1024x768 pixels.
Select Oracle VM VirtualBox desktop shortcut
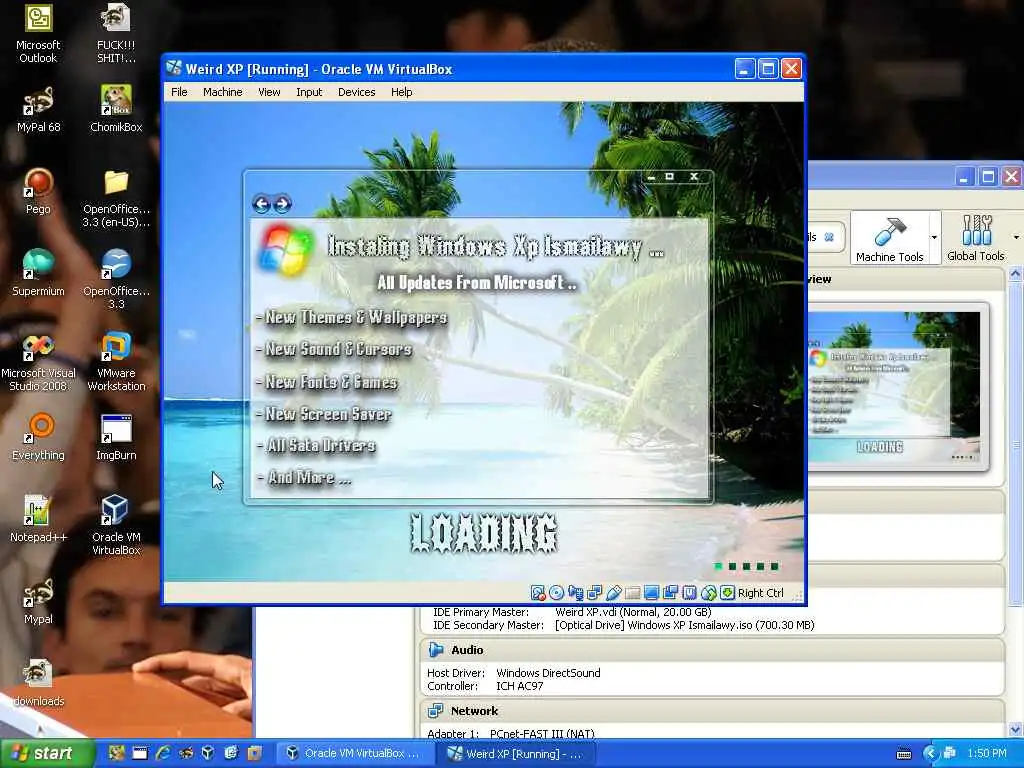(x=116, y=526)
